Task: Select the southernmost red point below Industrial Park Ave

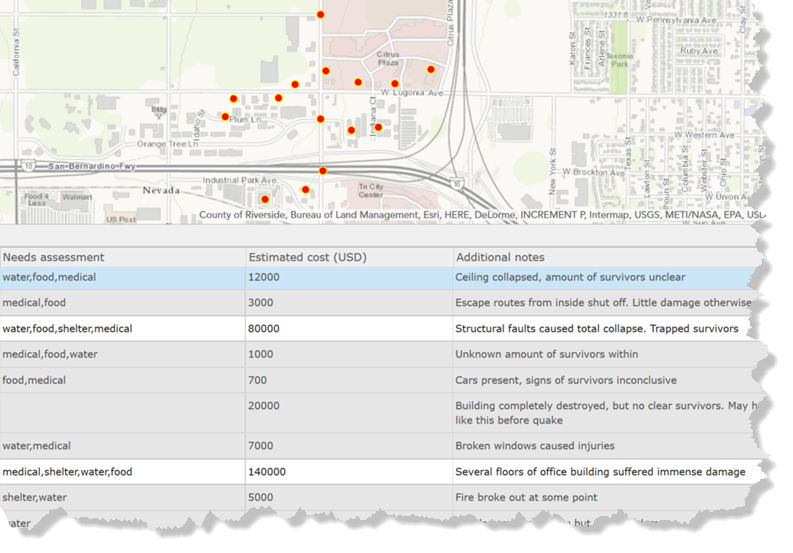Action: click(x=264, y=199)
